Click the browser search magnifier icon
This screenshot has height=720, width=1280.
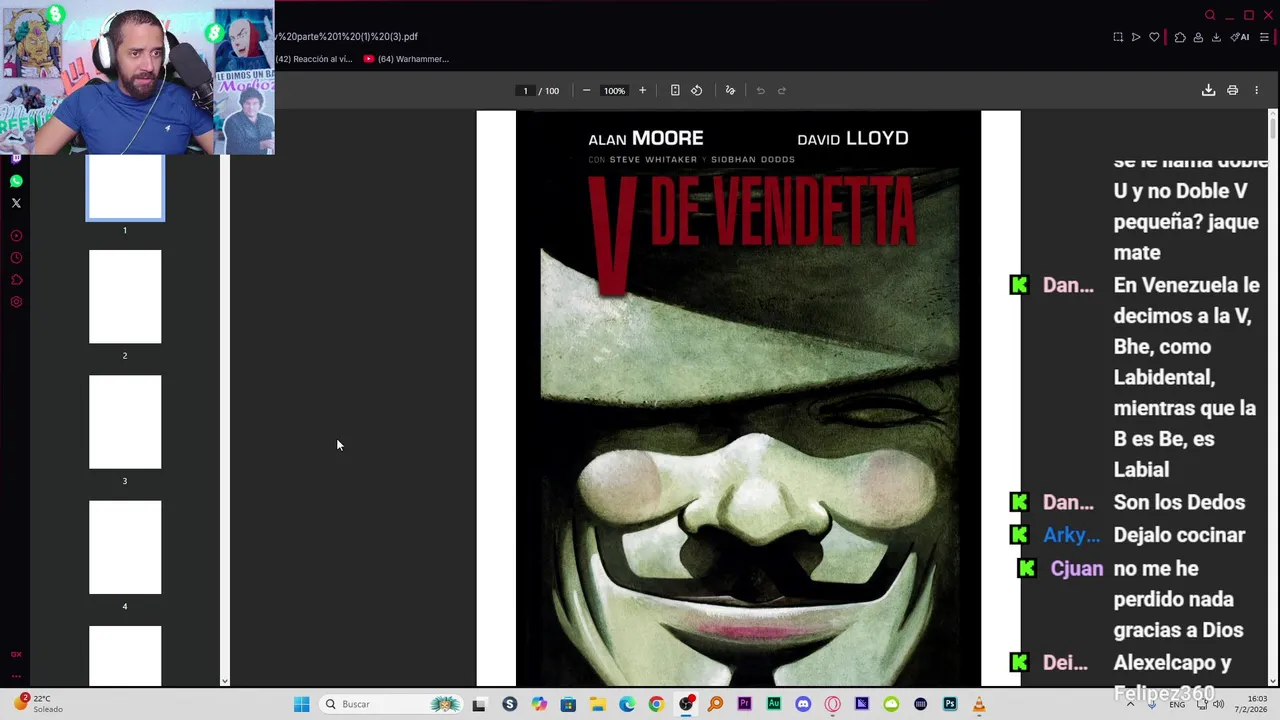coord(1210,15)
